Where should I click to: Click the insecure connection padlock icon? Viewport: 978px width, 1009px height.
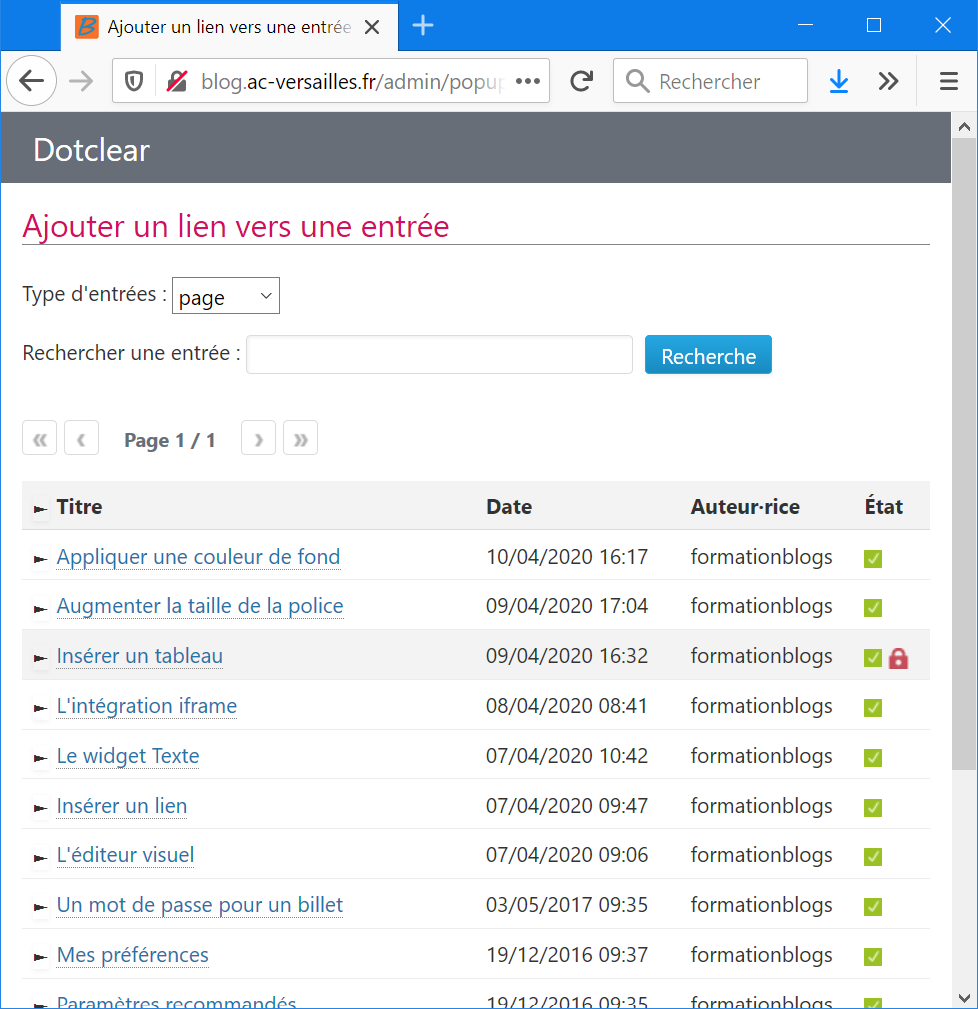177,82
